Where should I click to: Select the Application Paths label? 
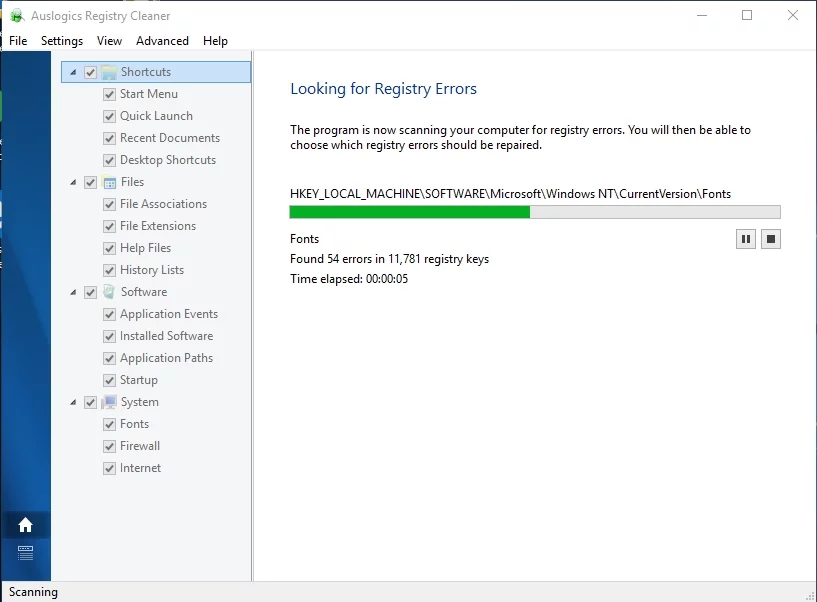167,358
